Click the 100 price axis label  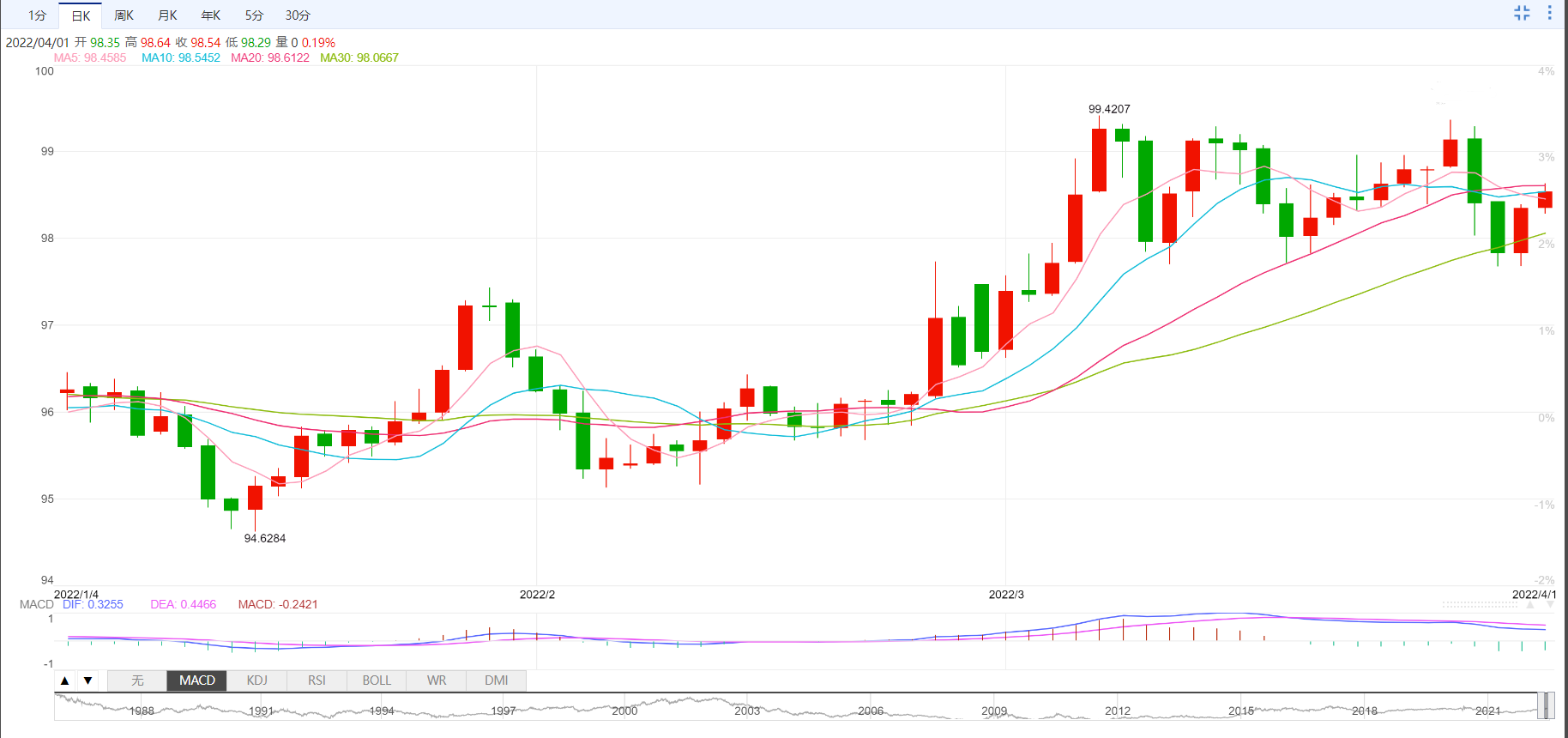click(x=45, y=71)
